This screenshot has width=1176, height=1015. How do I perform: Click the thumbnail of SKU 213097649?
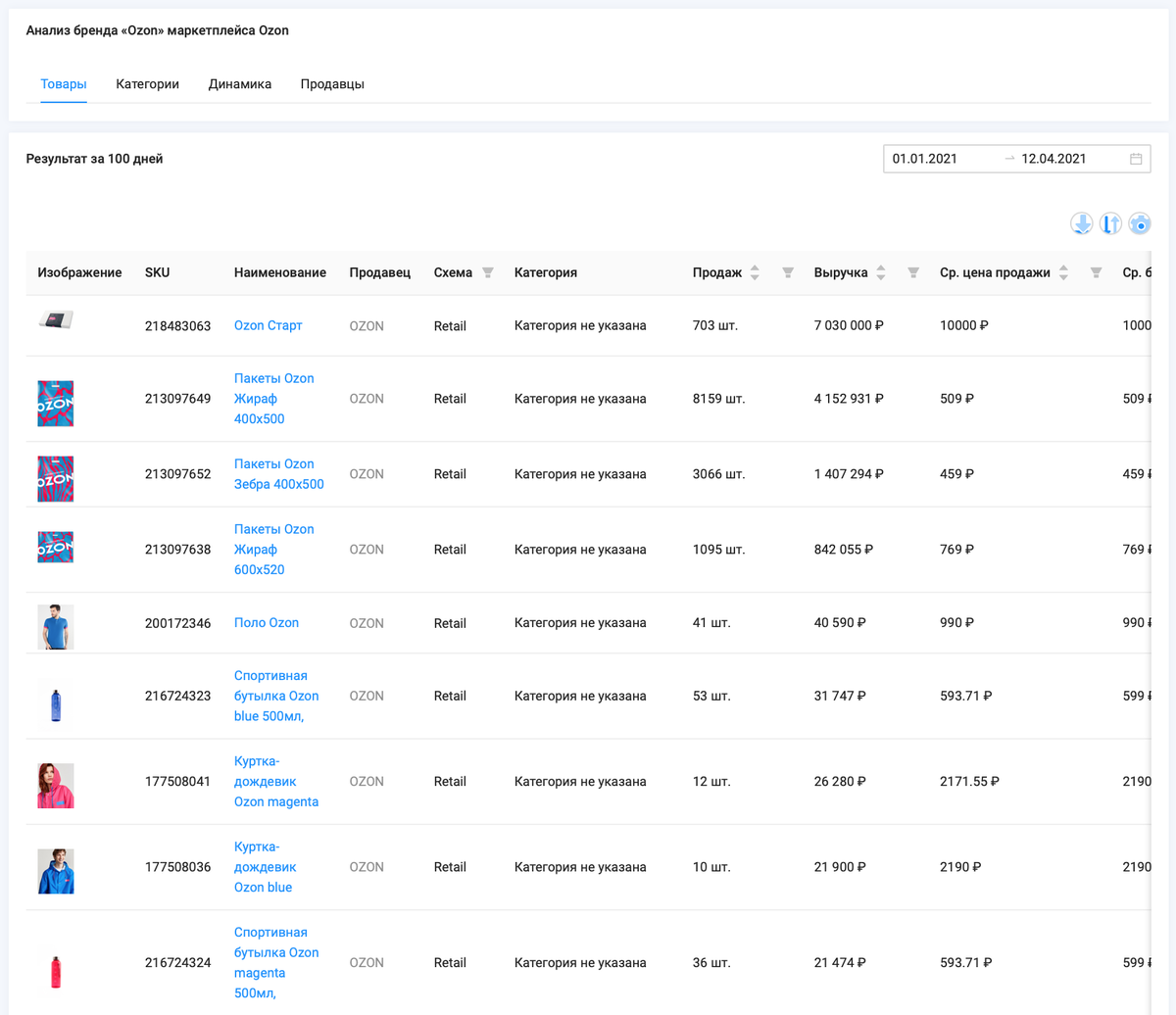[x=56, y=404]
